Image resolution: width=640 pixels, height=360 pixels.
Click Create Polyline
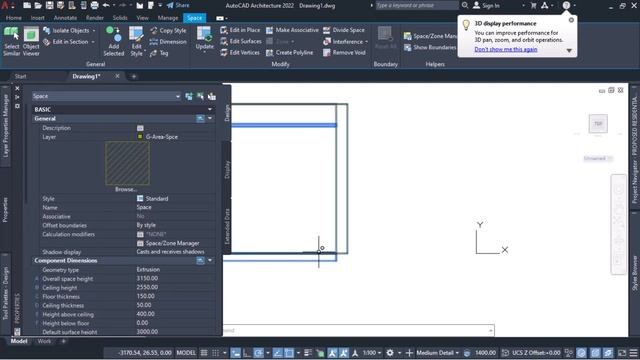coord(290,52)
